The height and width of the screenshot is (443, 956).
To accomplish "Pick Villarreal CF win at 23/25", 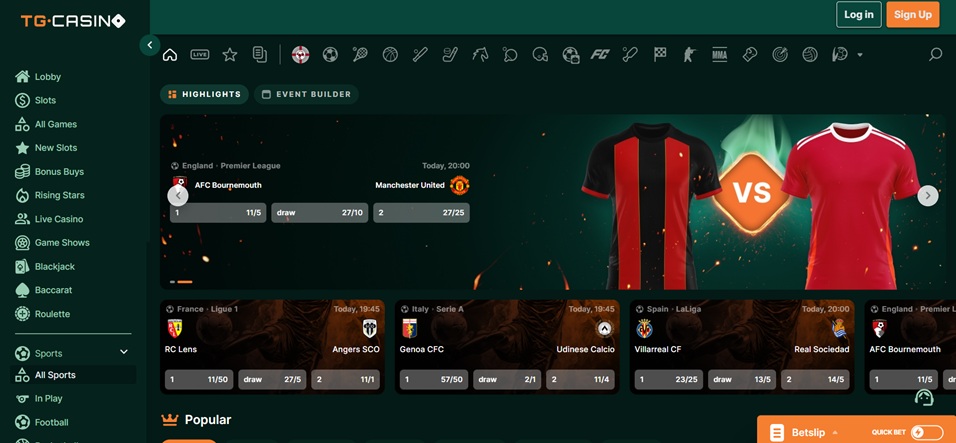I will pos(669,380).
